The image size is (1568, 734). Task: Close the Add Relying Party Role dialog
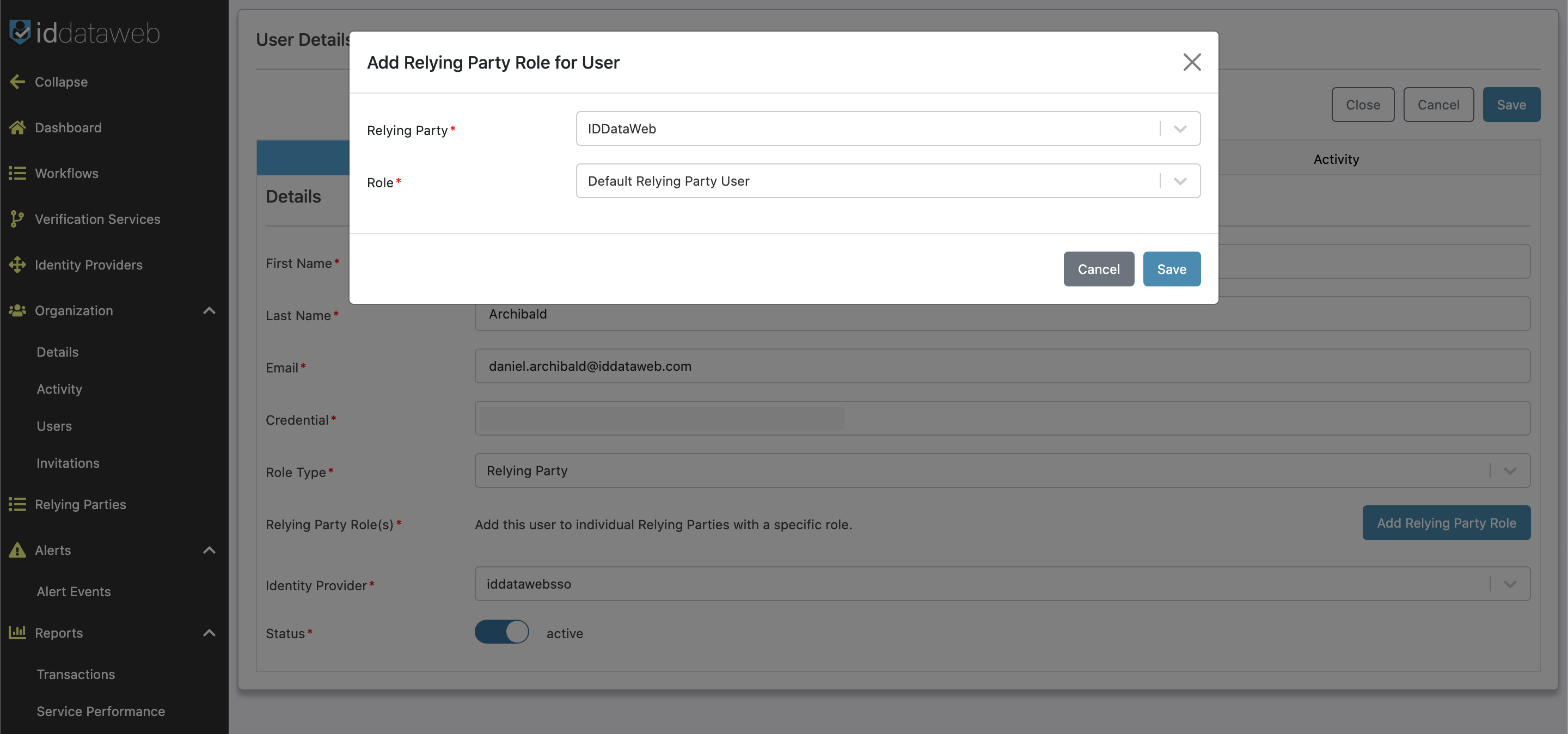(x=1191, y=62)
